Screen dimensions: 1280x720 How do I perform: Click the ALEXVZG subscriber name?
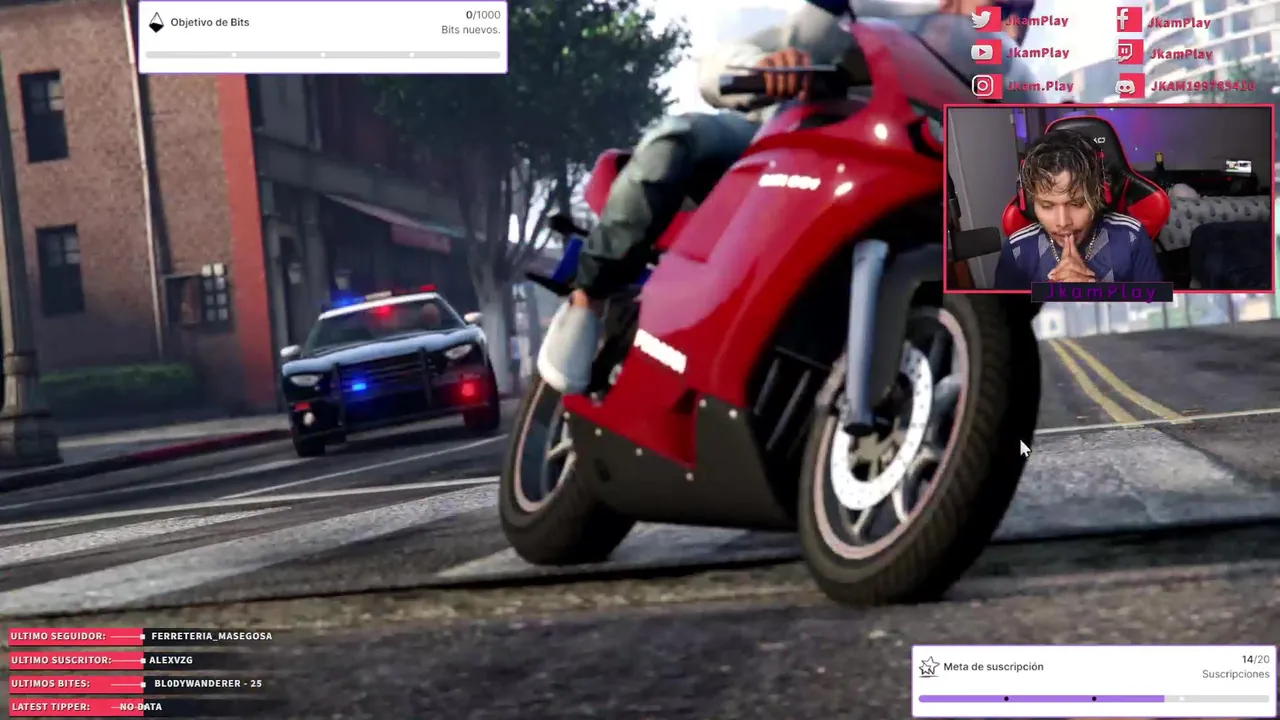[x=171, y=660]
